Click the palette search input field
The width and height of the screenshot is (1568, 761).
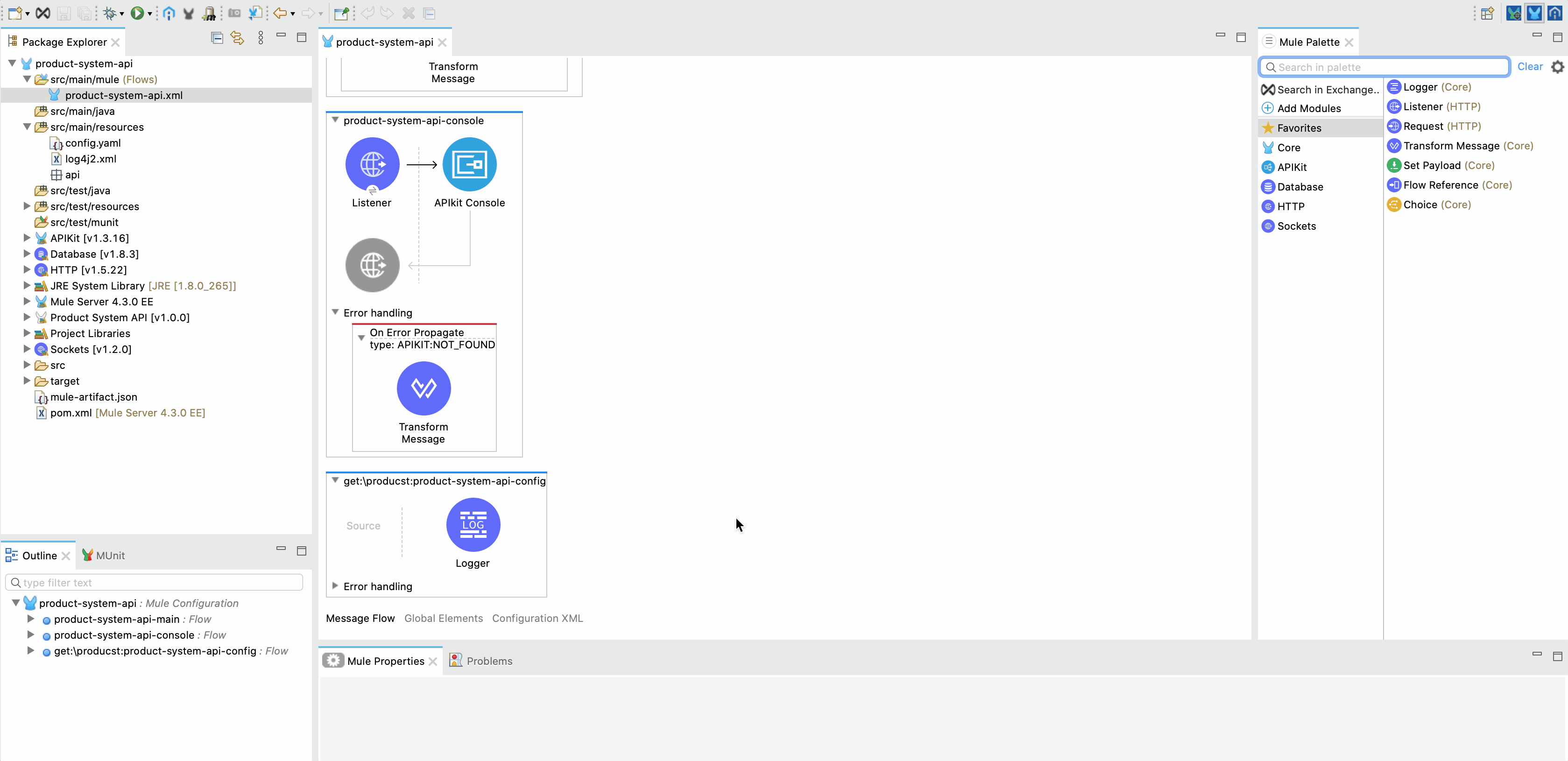click(1382, 67)
